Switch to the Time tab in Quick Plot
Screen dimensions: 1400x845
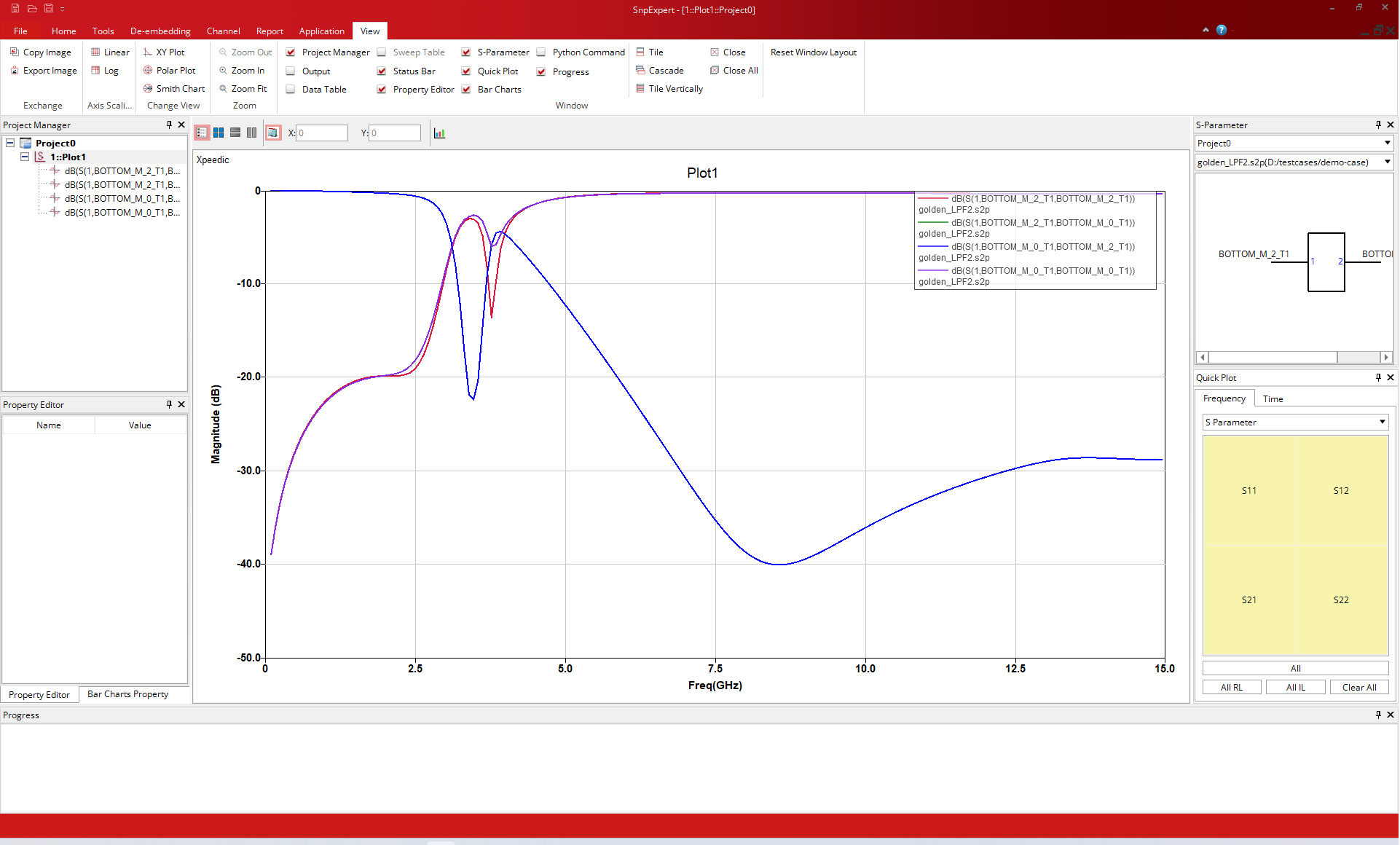coord(1273,398)
